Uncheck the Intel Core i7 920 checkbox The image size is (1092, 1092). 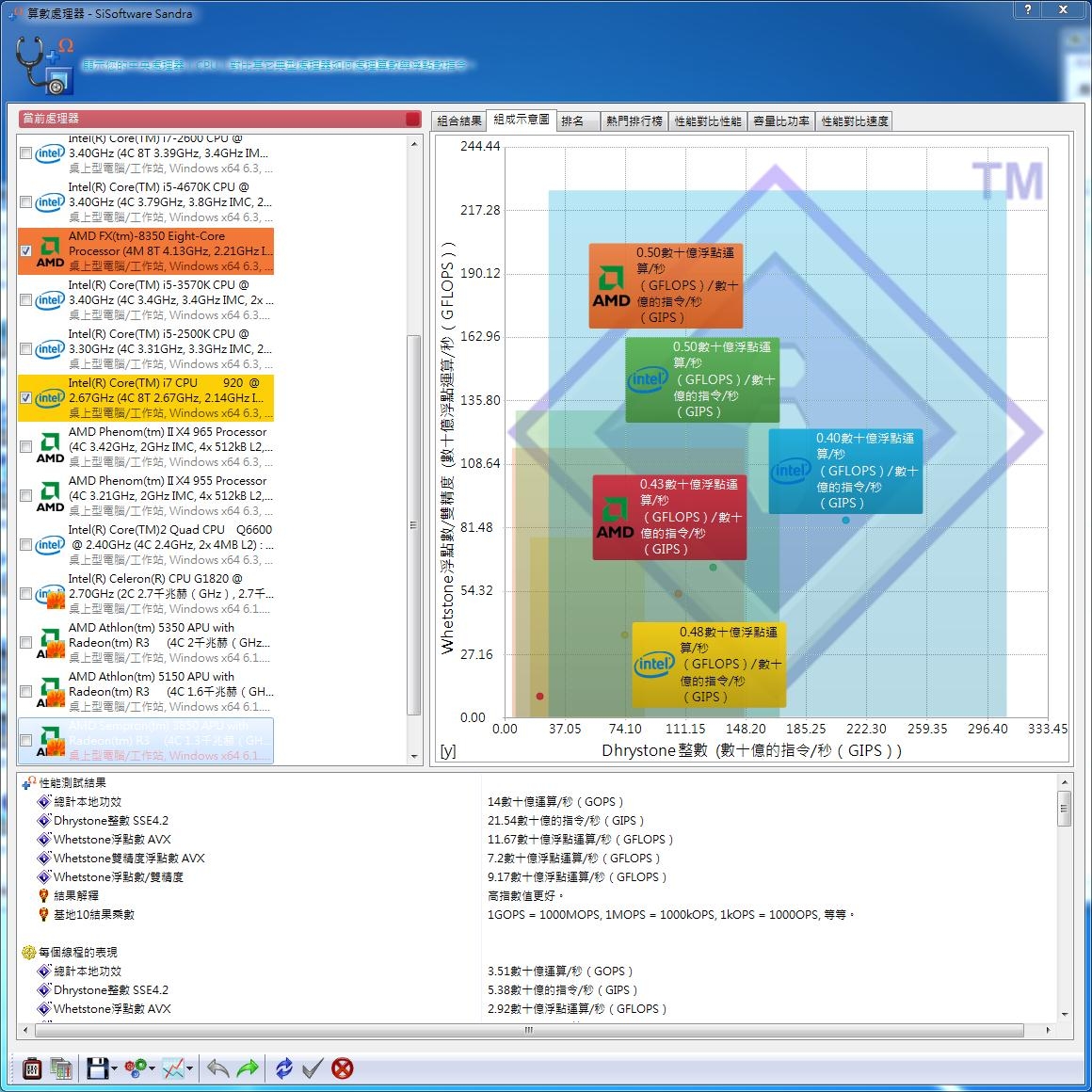(x=25, y=397)
